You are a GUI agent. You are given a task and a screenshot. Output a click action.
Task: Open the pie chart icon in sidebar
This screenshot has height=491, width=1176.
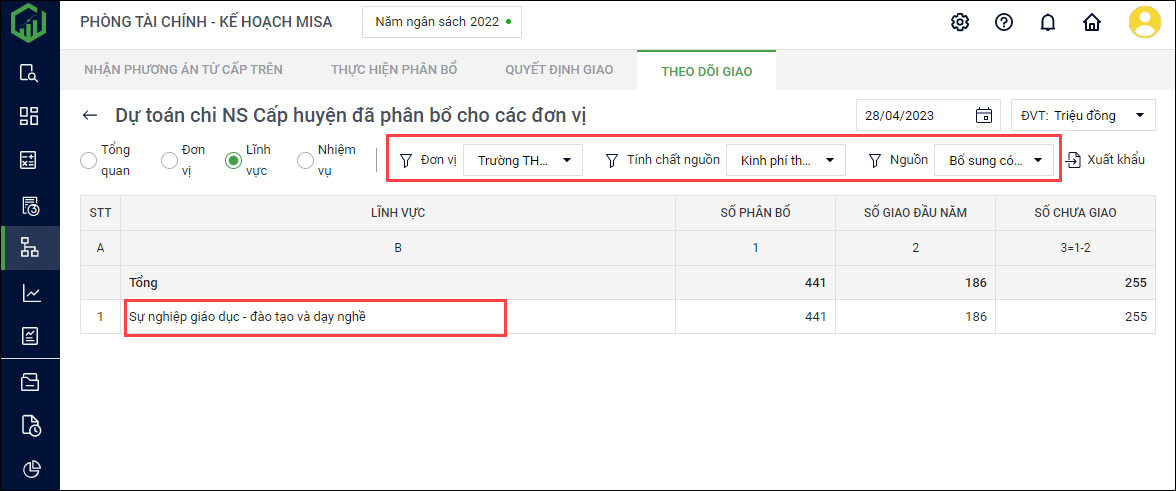30,468
